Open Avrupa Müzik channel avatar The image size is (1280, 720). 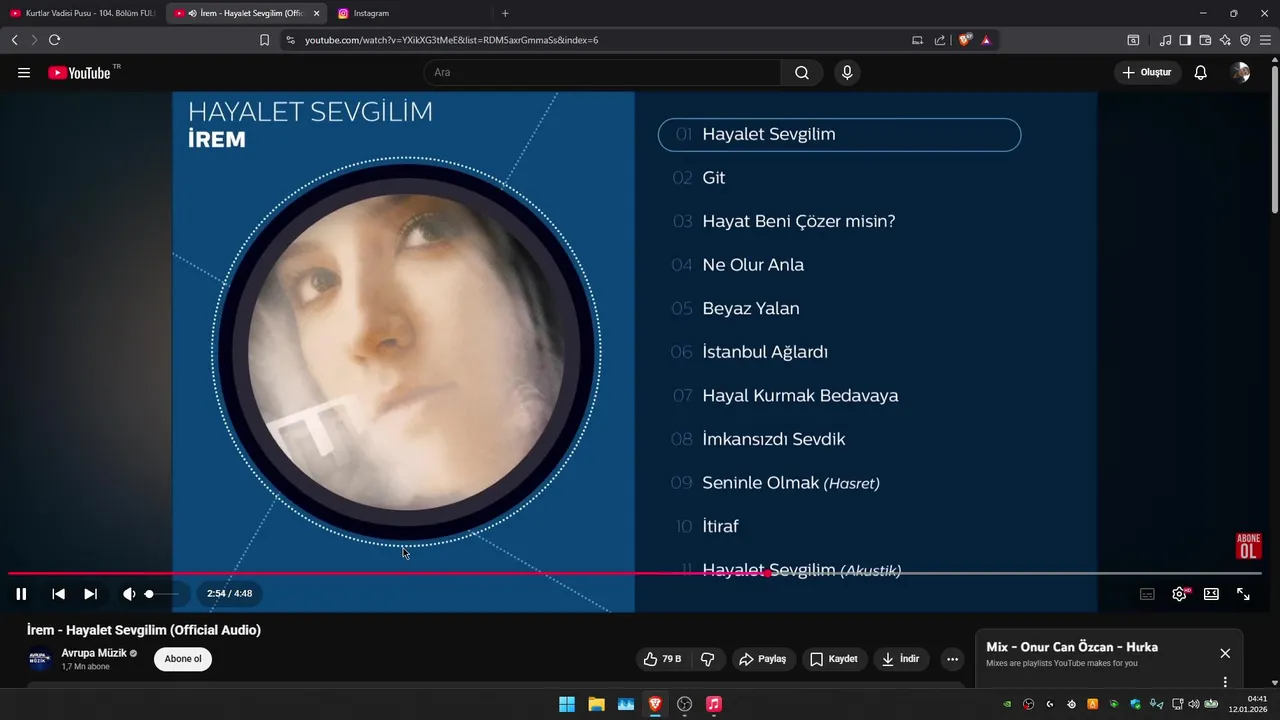coord(39,659)
